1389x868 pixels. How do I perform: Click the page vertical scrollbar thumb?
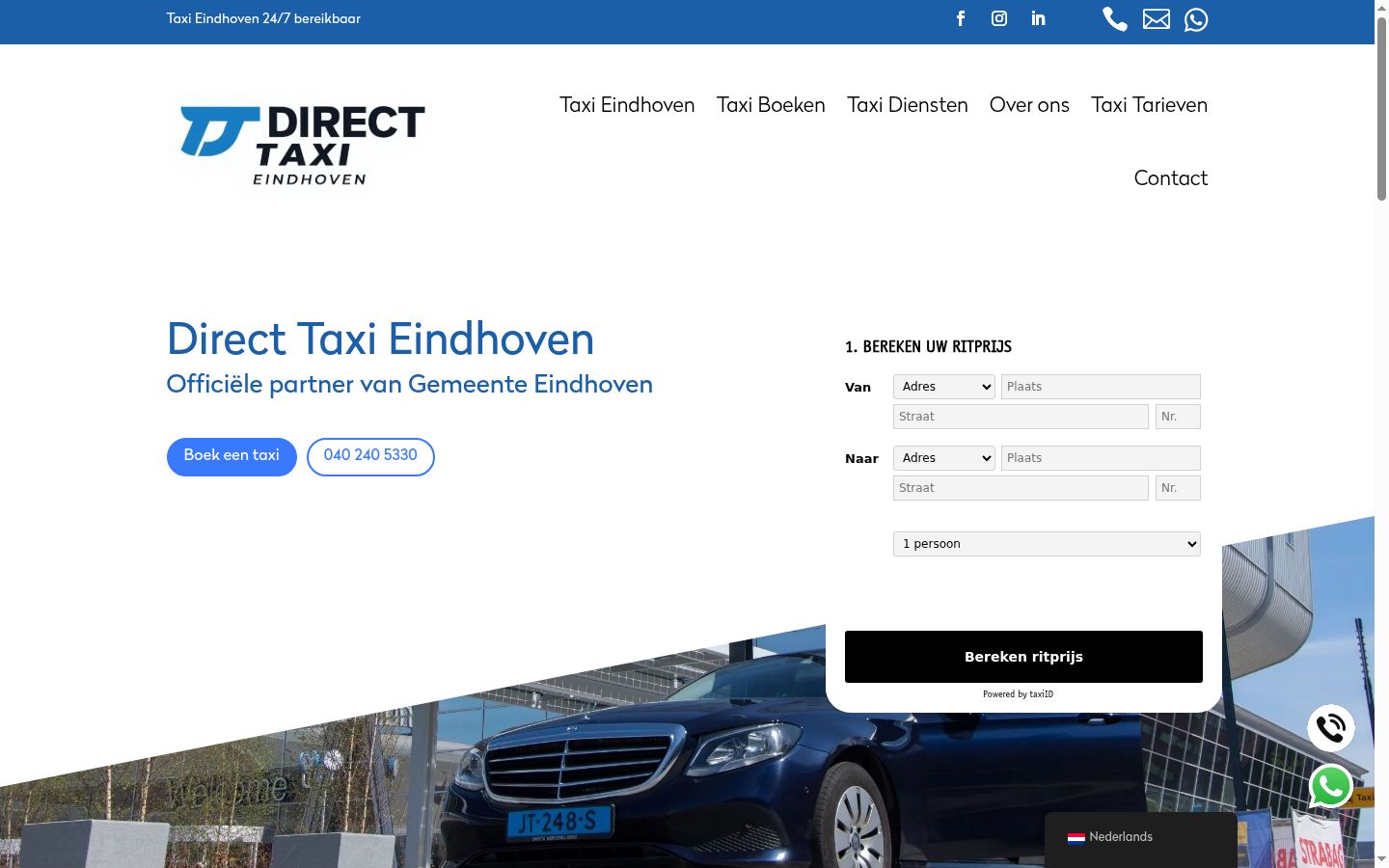[x=1381, y=108]
